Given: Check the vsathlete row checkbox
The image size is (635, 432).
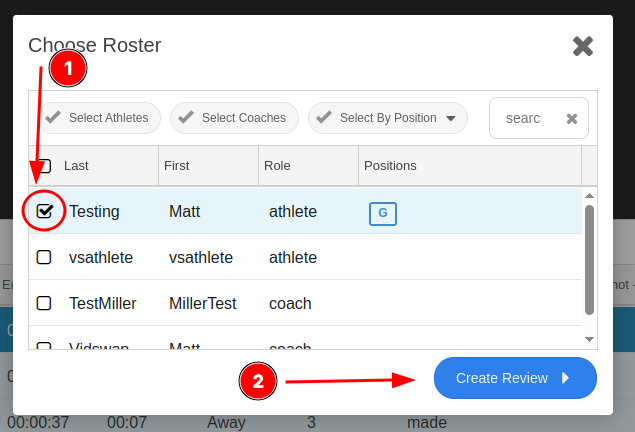Looking at the screenshot, I should point(44,257).
